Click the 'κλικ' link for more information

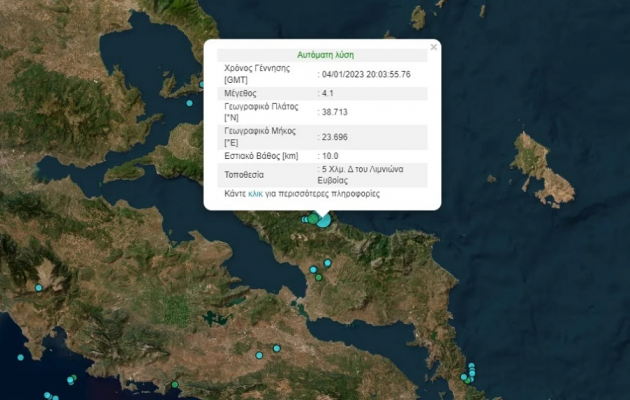(x=254, y=194)
